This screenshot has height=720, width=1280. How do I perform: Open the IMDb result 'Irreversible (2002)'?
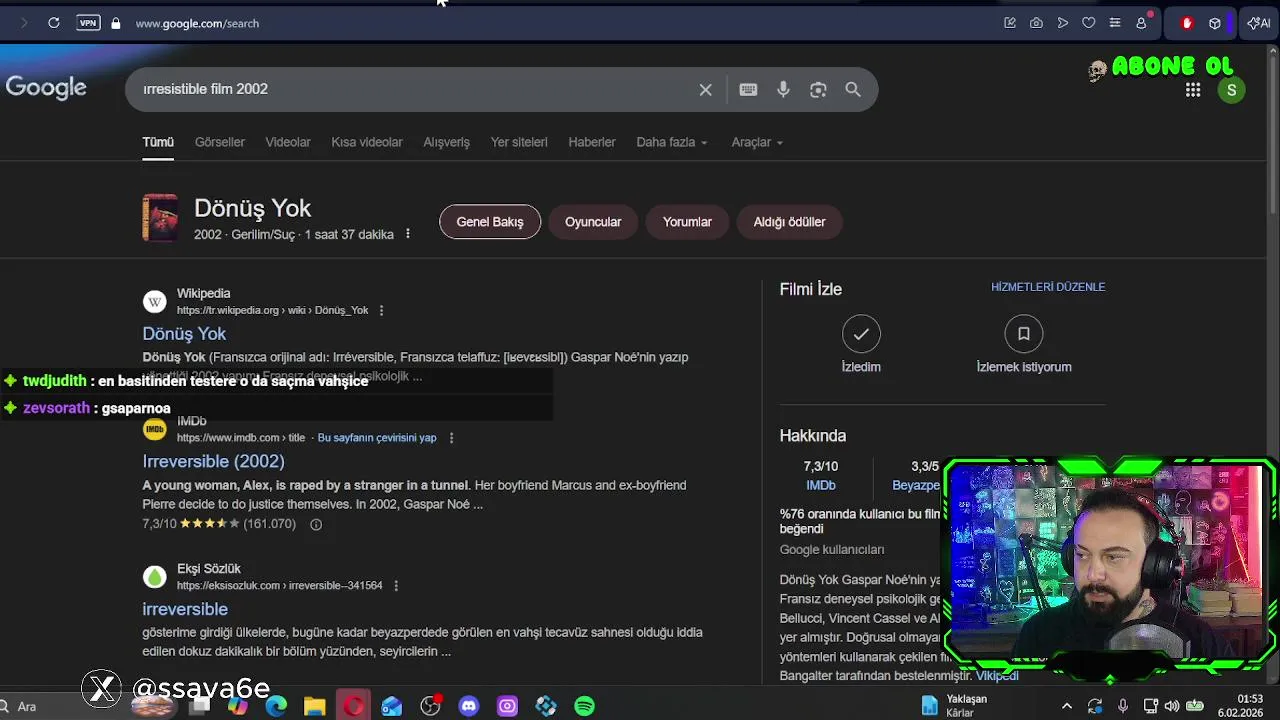click(x=213, y=461)
